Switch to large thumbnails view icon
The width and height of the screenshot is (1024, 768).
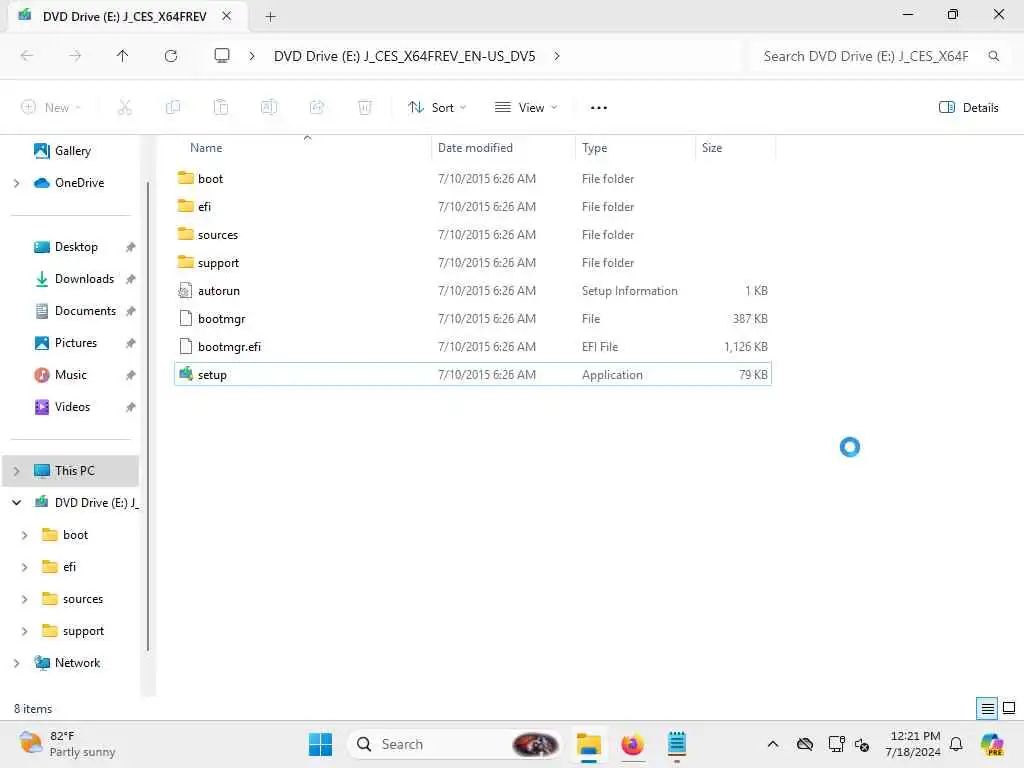pos(1009,708)
